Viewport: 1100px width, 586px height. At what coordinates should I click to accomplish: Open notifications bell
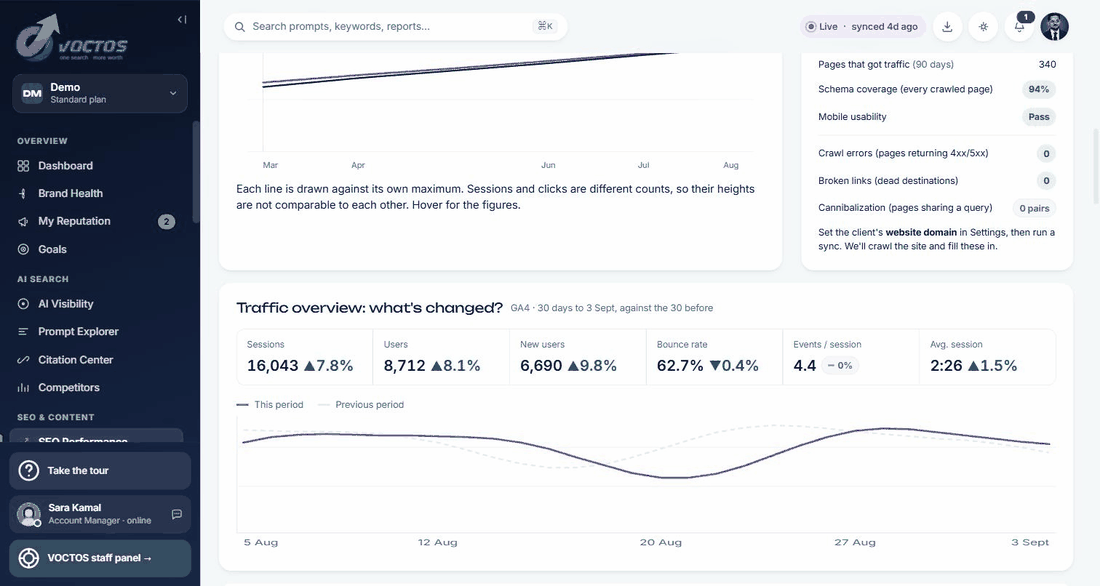tap(1019, 27)
